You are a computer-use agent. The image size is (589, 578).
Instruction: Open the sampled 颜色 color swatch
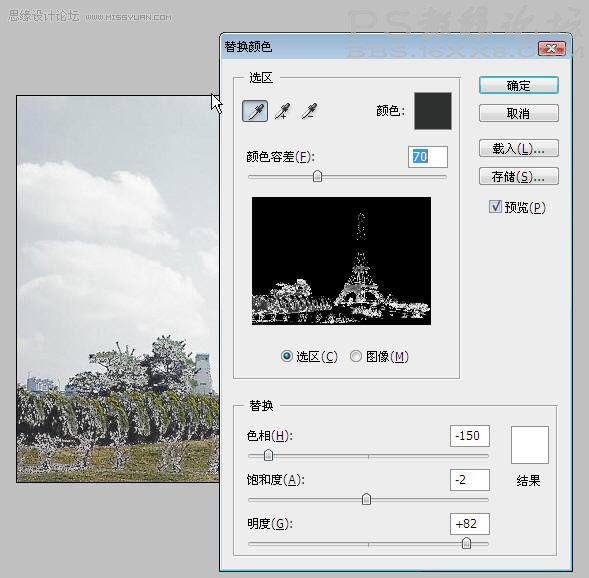pyautogui.click(x=433, y=111)
